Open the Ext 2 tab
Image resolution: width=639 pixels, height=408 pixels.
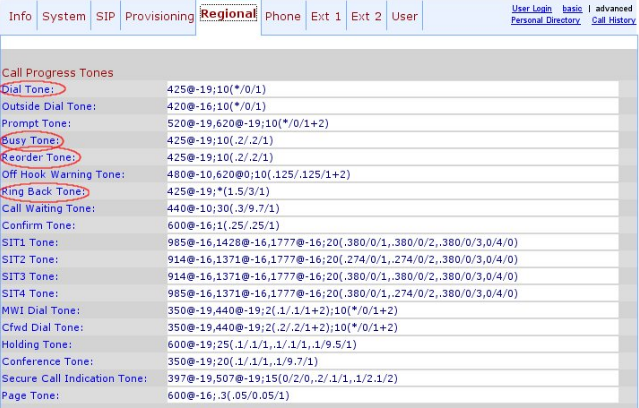pyautogui.click(x=366, y=16)
